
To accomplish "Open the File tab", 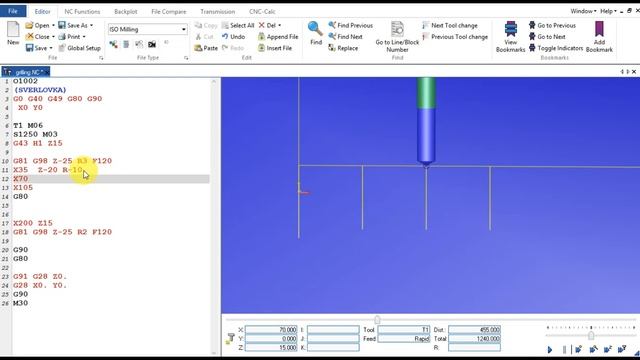I will click(13, 11).
